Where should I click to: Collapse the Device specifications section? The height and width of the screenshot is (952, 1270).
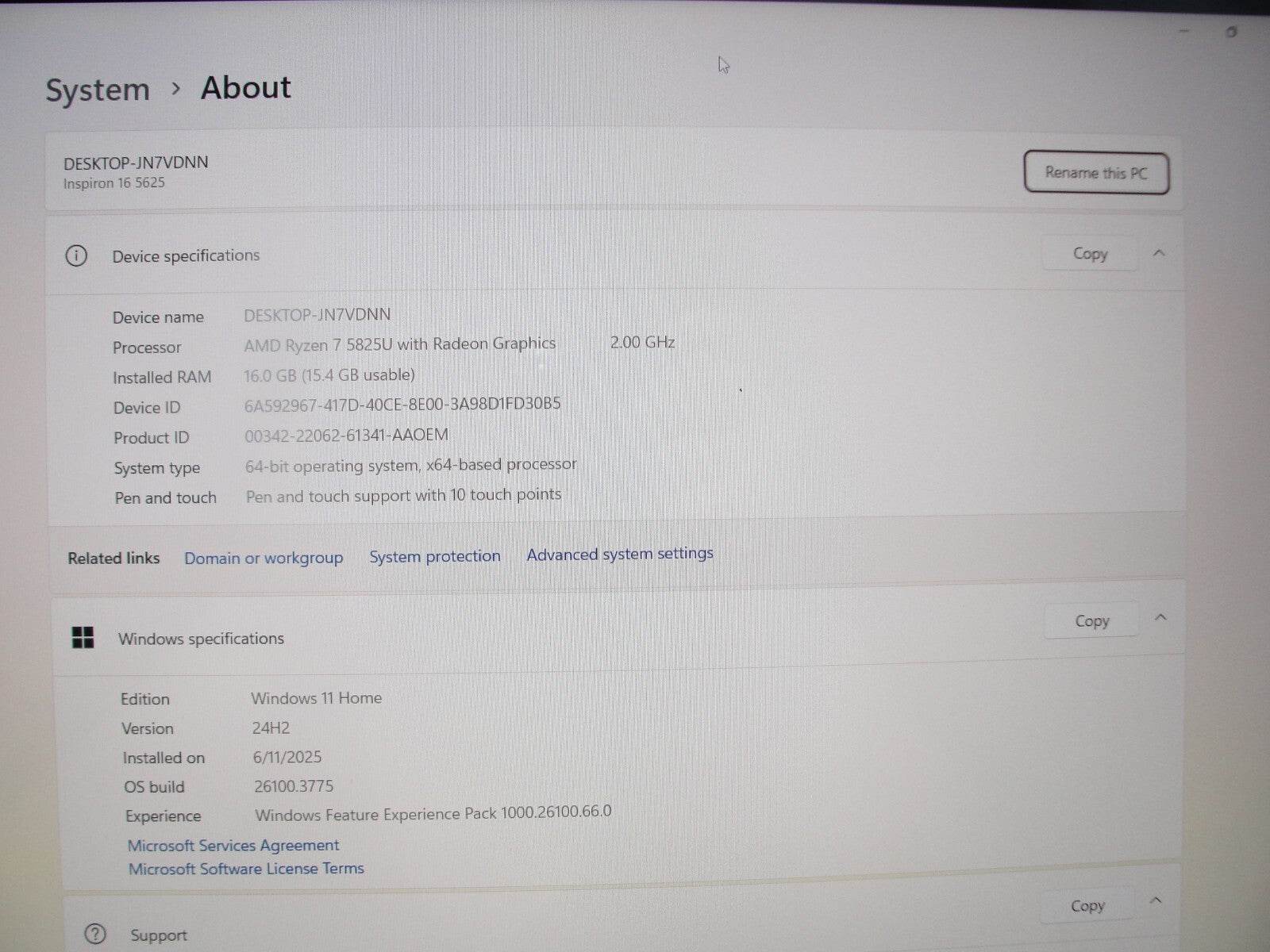[x=1160, y=252]
